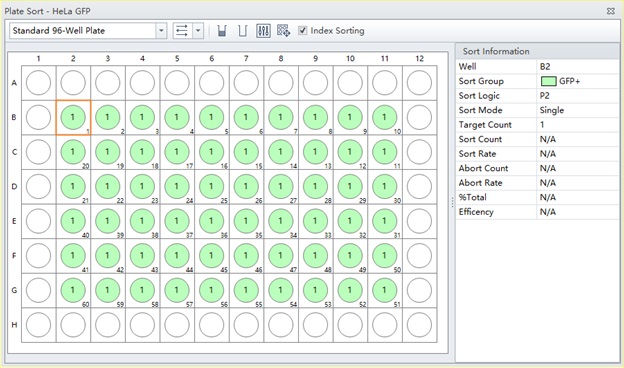This screenshot has width=624, height=368.
Task: Click the empty tube icon in toolbar
Action: pyautogui.click(x=242, y=31)
